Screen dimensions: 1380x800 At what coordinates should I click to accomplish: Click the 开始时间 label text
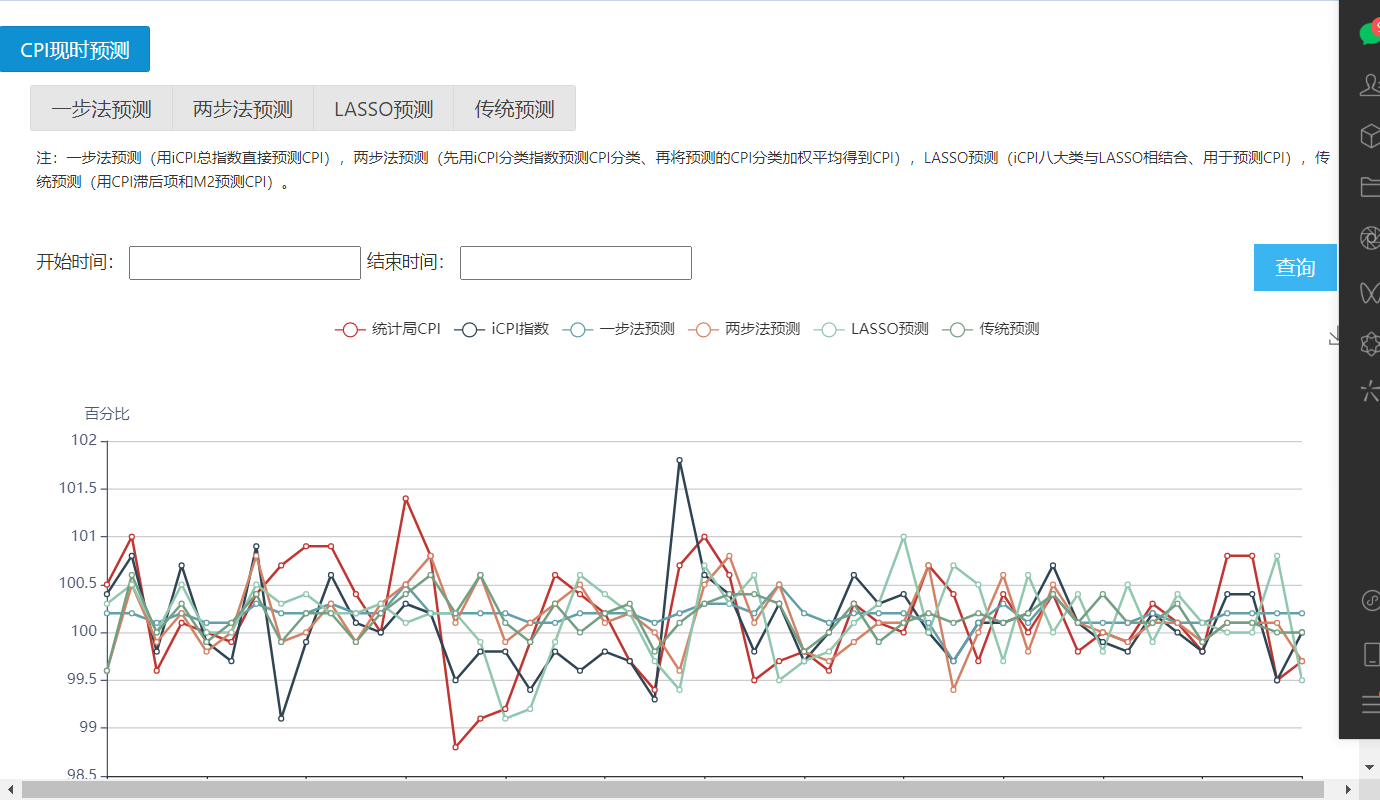pos(75,262)
